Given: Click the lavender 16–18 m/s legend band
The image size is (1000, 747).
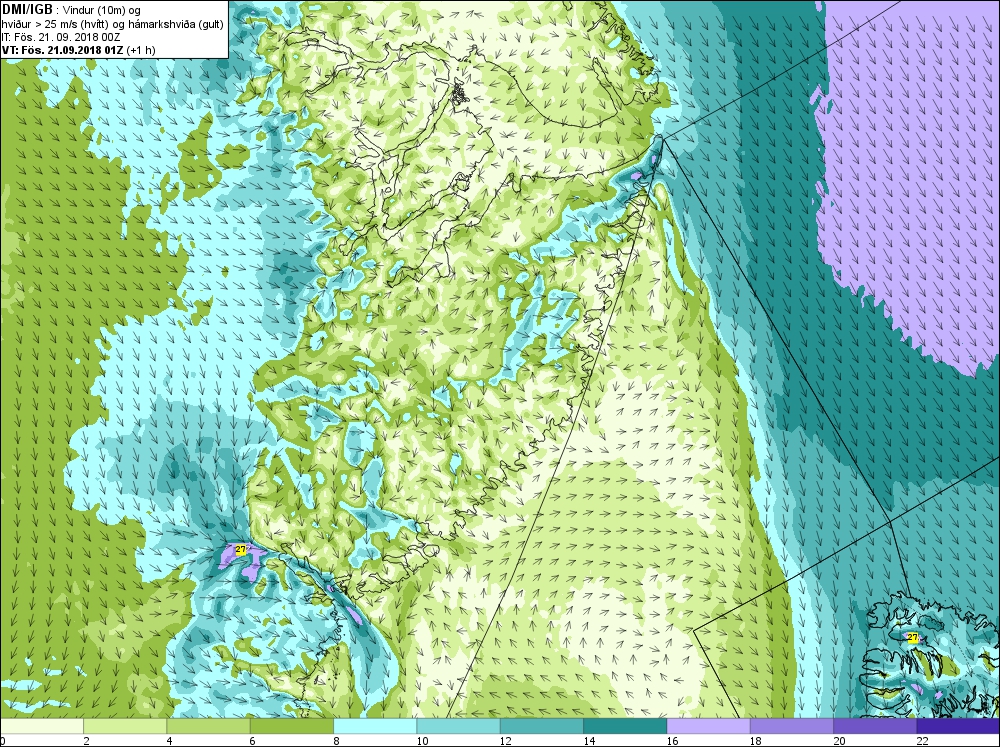Looking at the screenshot, I should tap(709, 727).
